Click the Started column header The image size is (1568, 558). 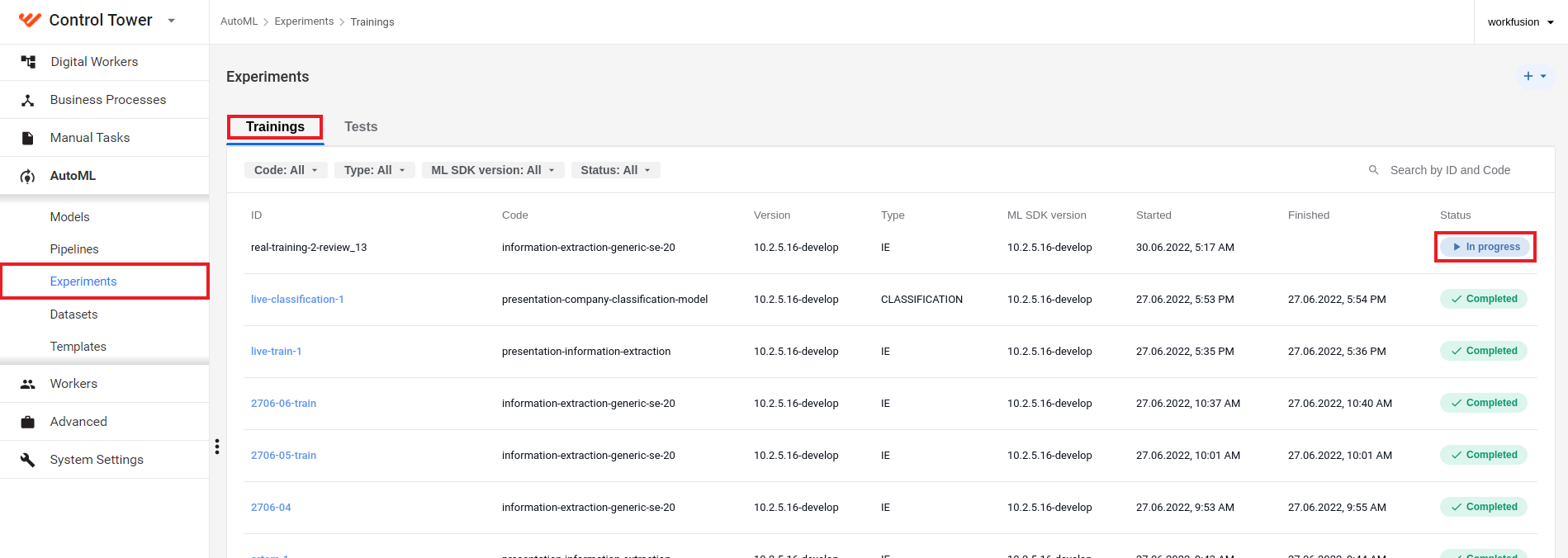[x=1153, y=215]
